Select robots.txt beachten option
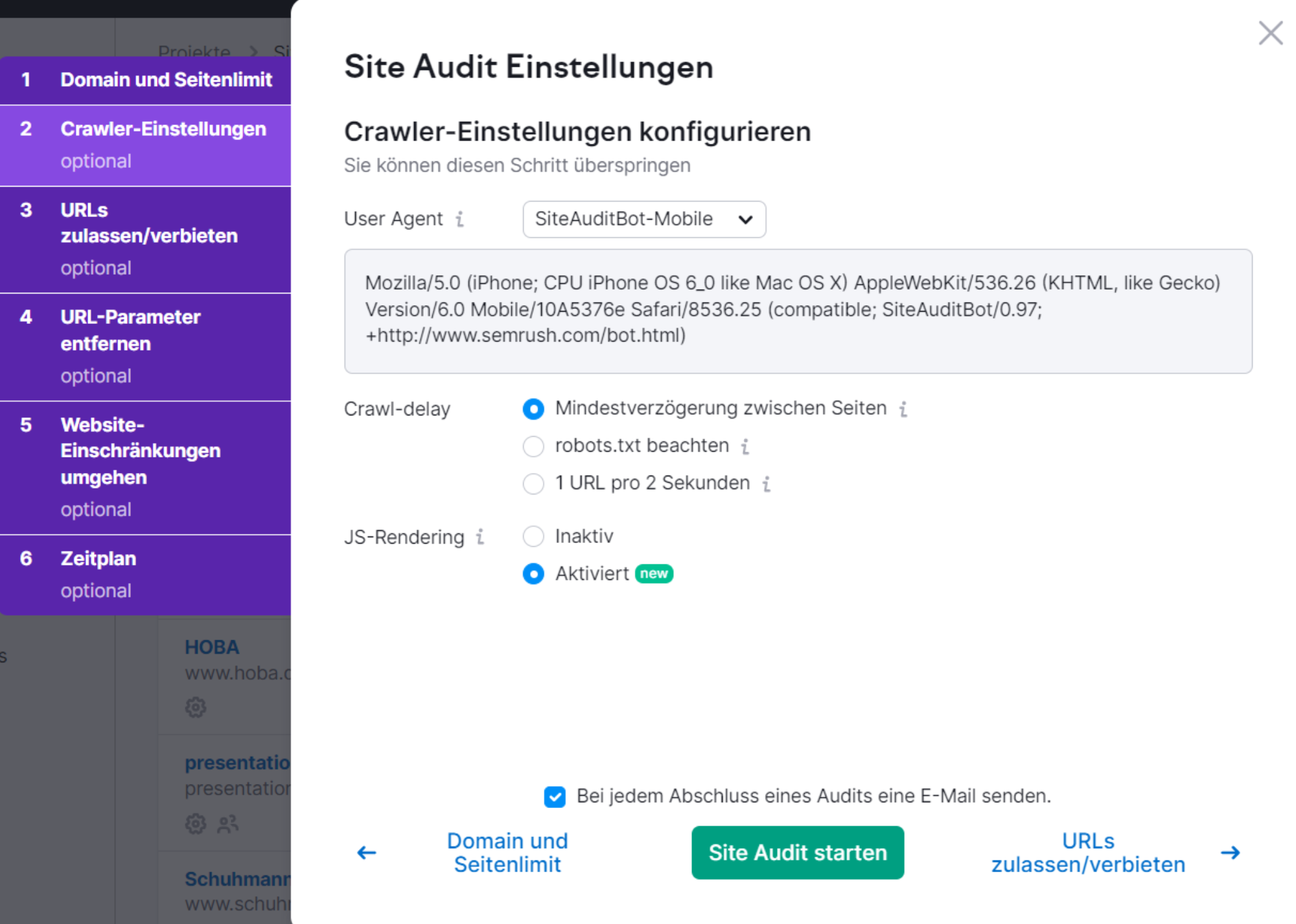The width and height of the screenshot is (1296, 924). [533, 446]
